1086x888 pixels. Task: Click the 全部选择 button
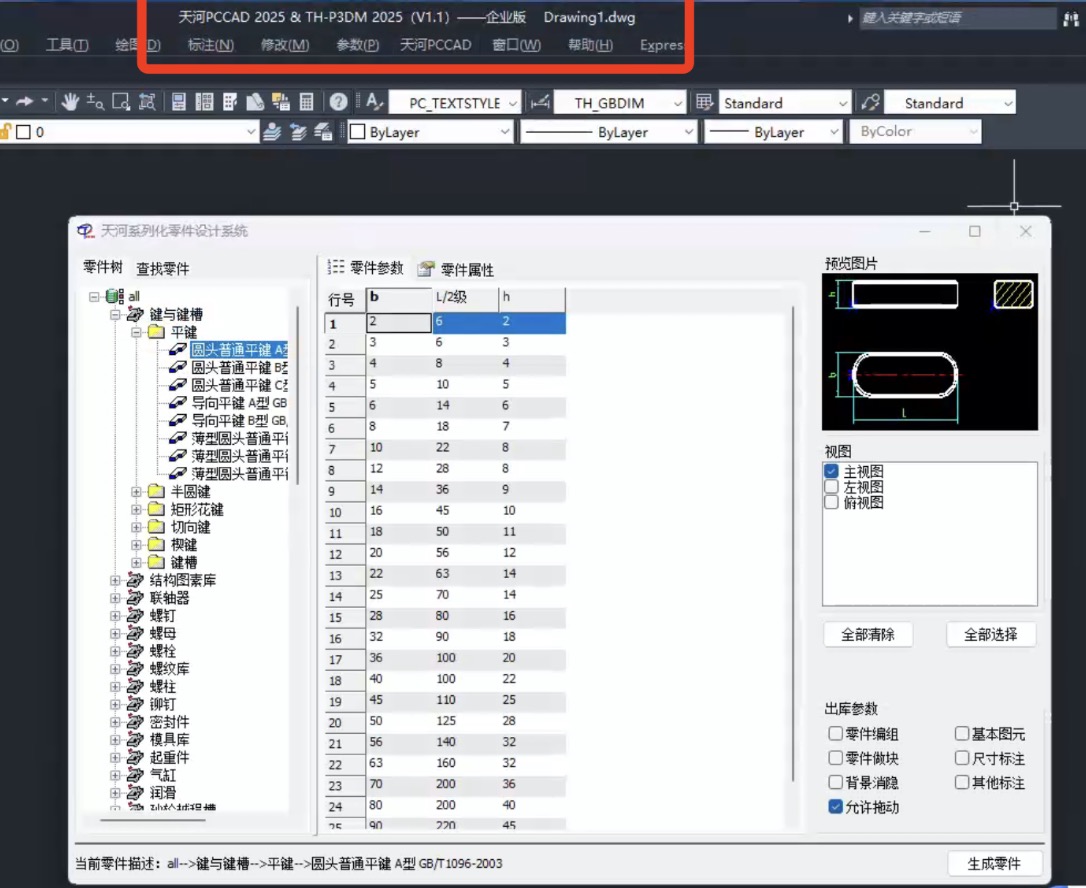pos(991,634)
